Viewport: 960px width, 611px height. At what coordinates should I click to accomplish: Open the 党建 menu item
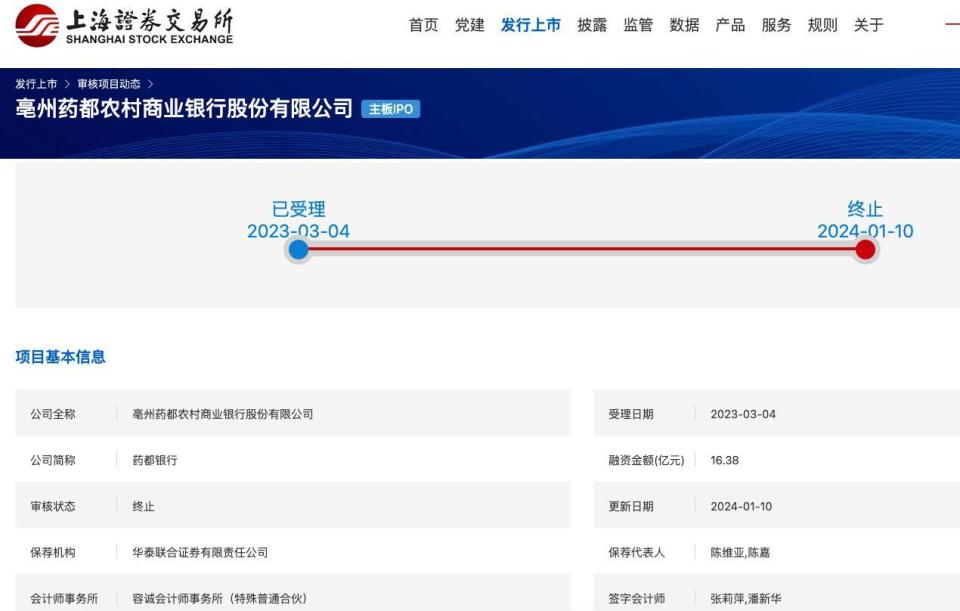click(x=469, y=24)
